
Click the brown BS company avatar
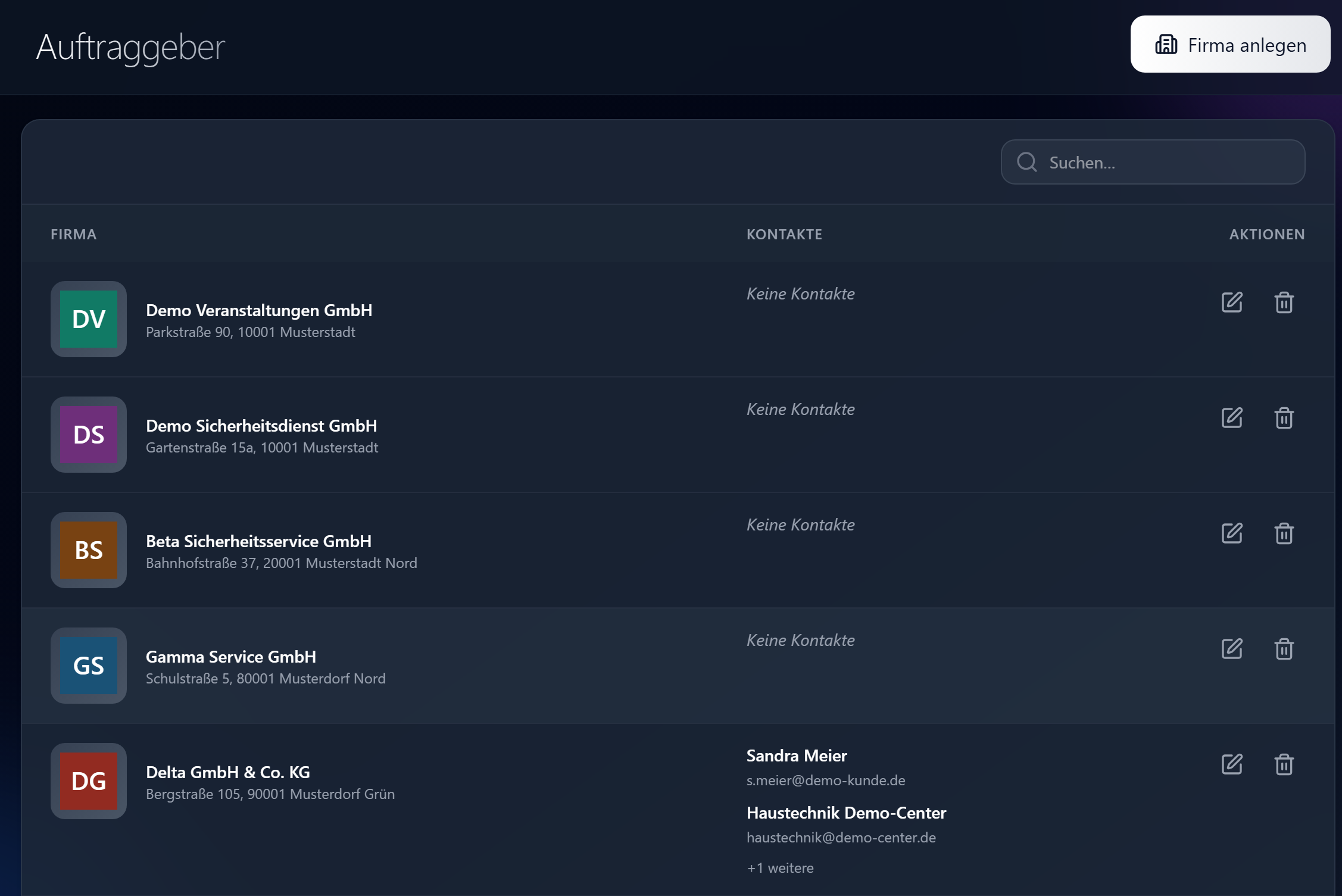(x=89, y=550)
